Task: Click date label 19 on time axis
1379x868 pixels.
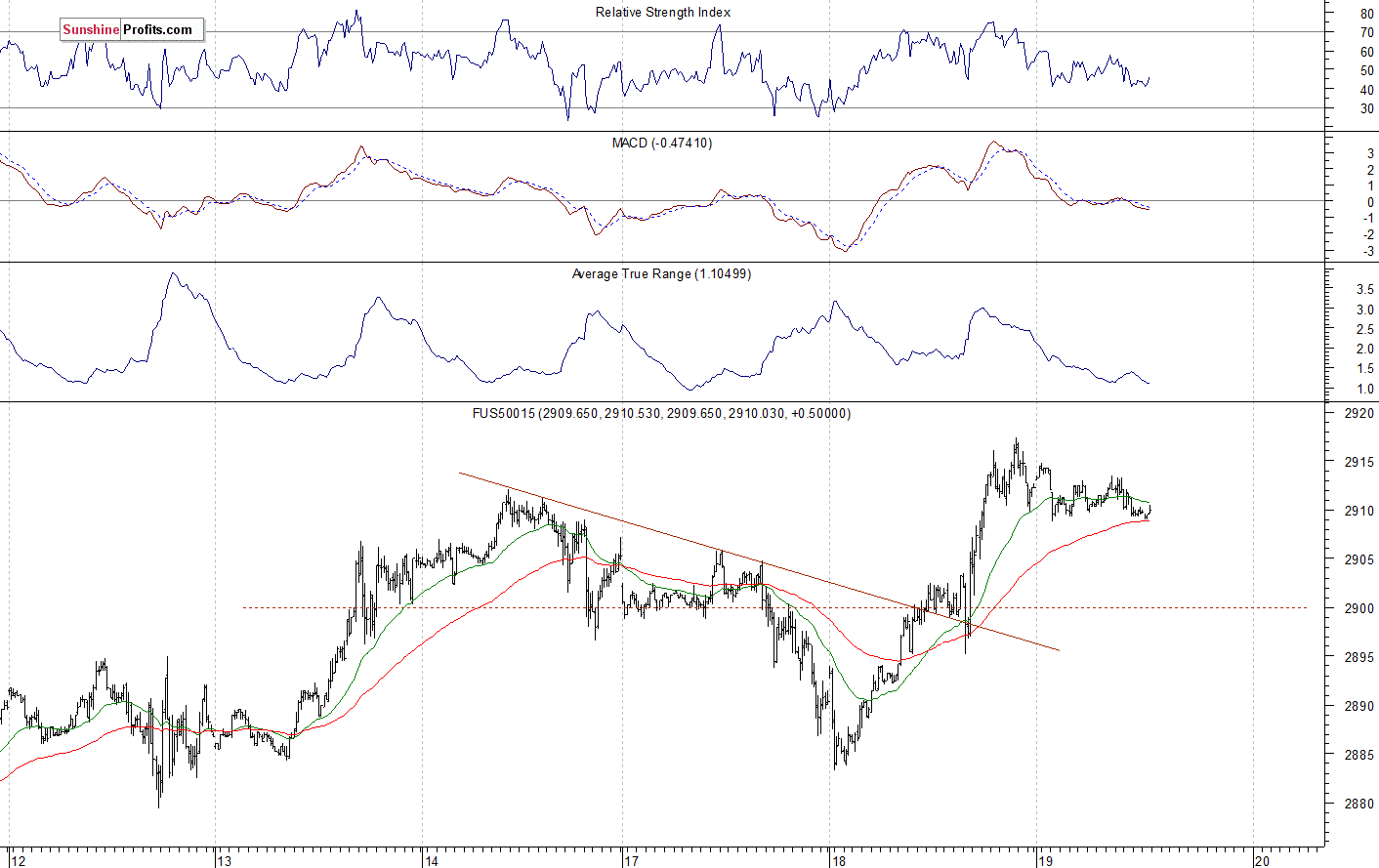Action: [1045, 860]
